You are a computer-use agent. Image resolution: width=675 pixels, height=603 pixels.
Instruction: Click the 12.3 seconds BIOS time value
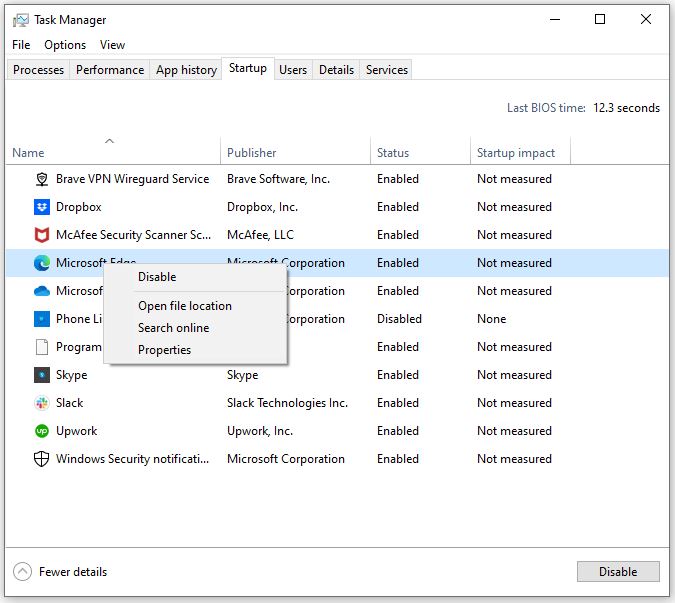(x=626, y=108)
